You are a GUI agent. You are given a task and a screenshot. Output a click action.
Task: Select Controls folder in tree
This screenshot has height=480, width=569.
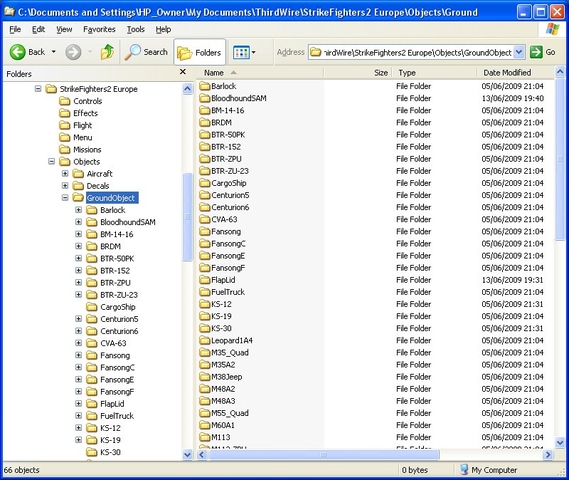[x=81, y=101]
